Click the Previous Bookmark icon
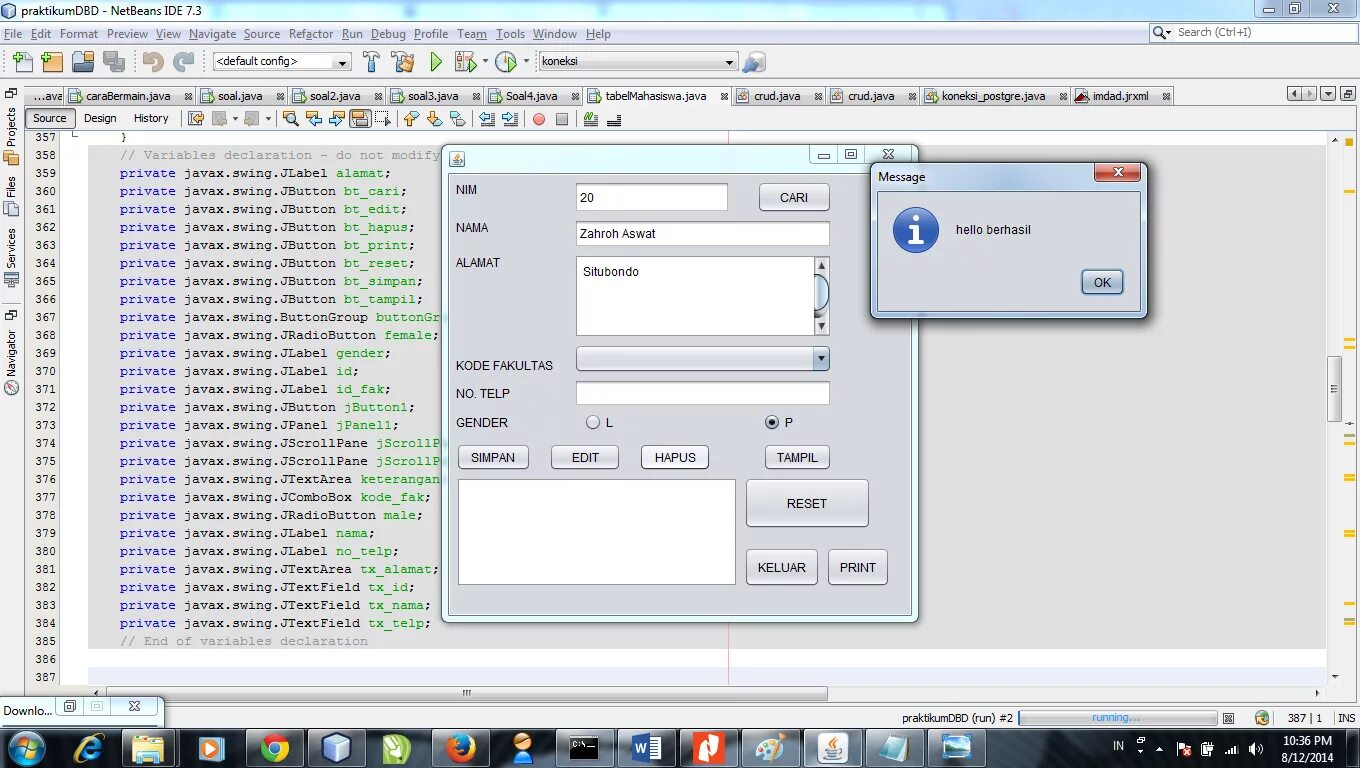This screenshot has width=1360, height=768. (x=411, y=118)
